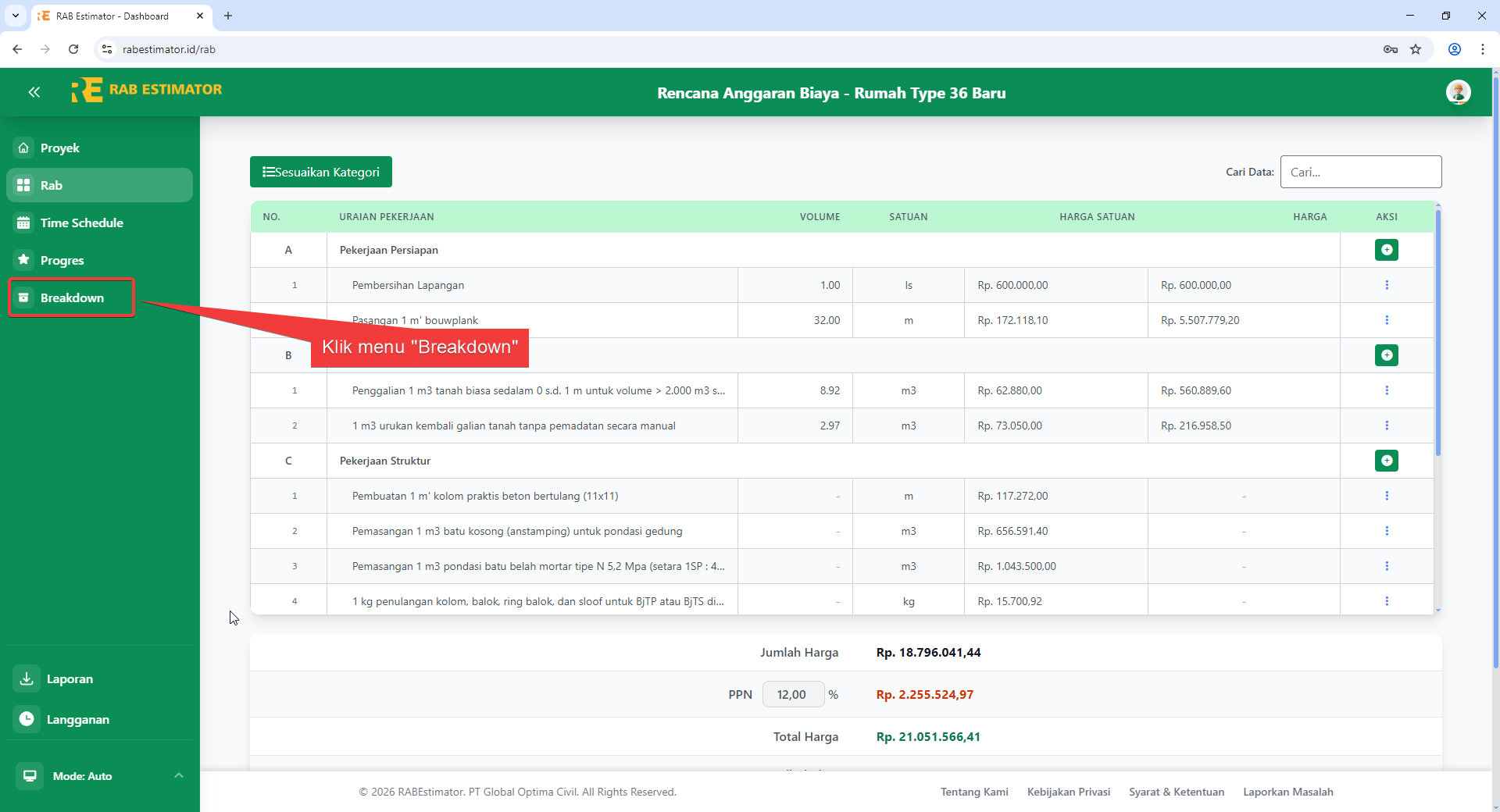Click the Laporan download icon
Screen dimensions: 1500x812
coord(26,678)
